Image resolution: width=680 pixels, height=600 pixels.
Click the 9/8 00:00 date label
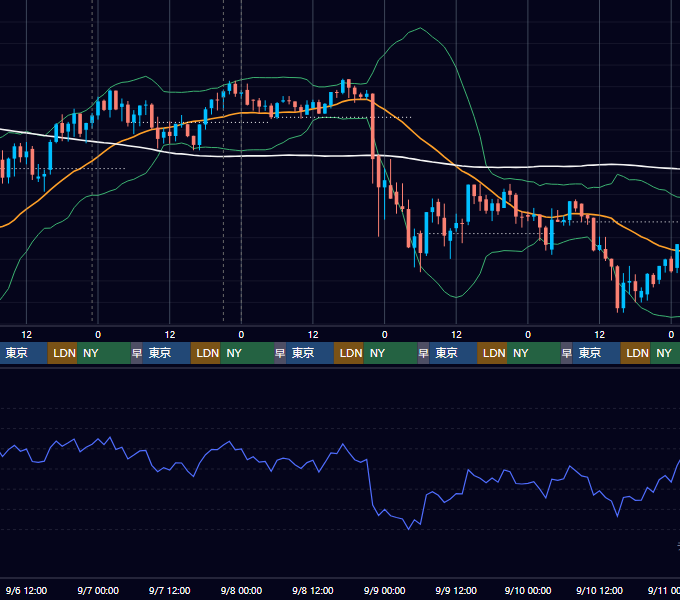pyautogui.click(x=241, y=590)
